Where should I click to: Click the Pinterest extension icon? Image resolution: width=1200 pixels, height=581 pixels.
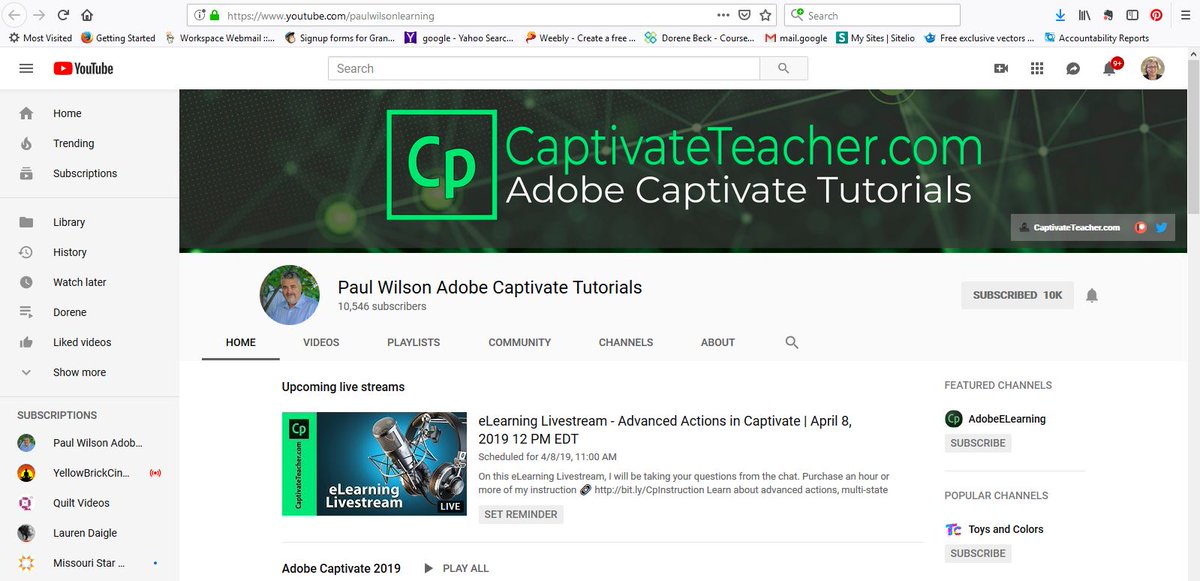point(1156,15)
